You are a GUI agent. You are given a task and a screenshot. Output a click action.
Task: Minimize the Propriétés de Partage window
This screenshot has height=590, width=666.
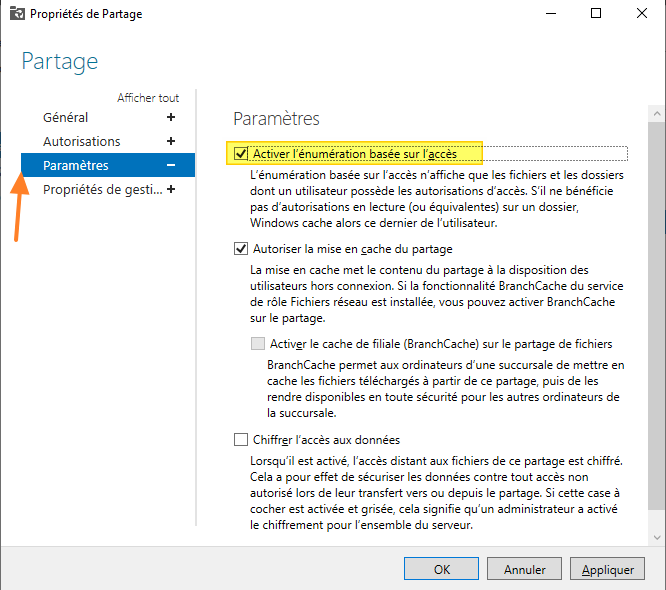coord(551,14)
